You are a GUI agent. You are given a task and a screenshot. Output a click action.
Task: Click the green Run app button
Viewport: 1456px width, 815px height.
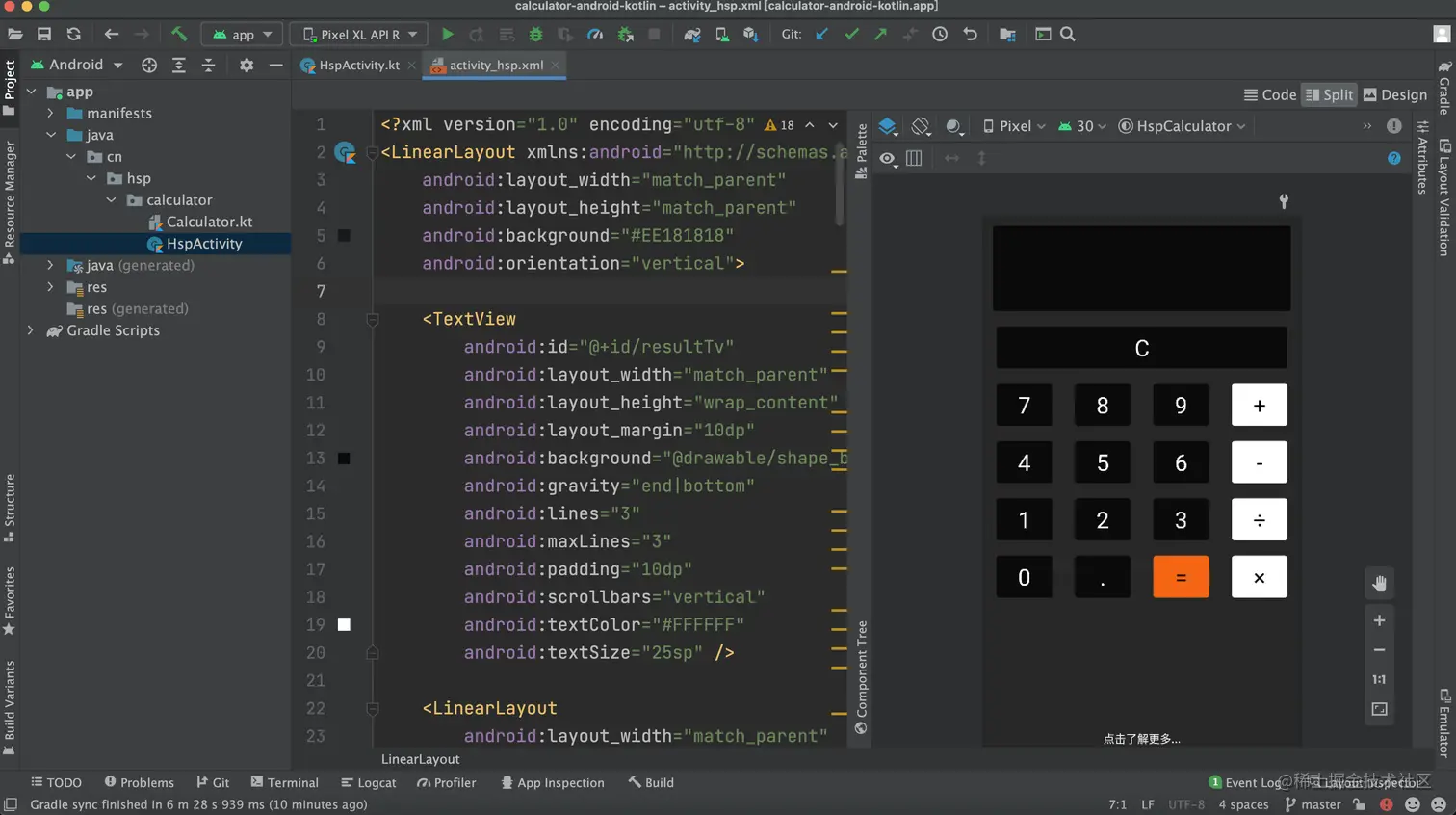point(448,34)
